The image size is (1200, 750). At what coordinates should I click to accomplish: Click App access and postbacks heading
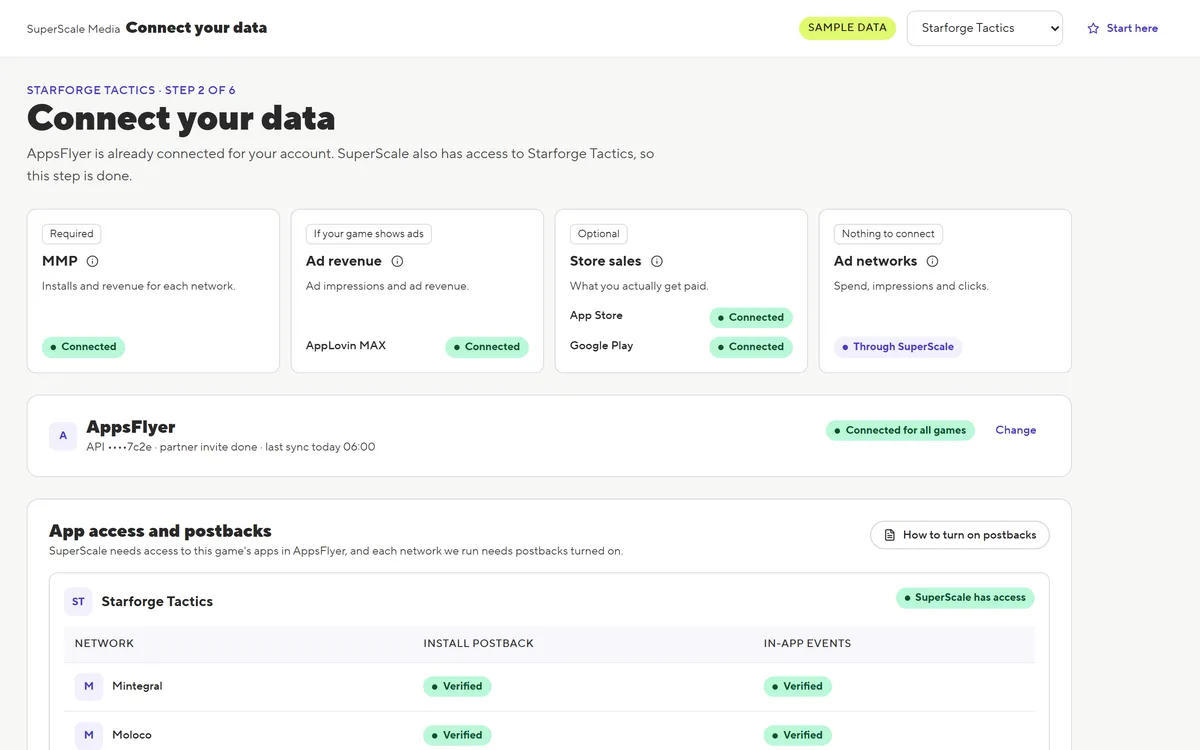click(160, 531)
